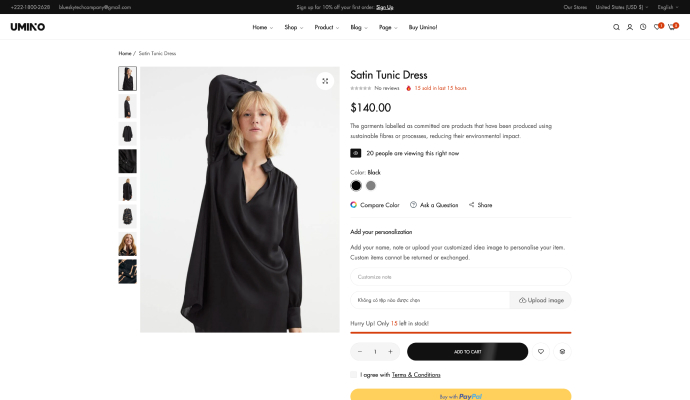Click the Customize note input field
Screen dimensions: 690x400
click(x=460, y=277)
